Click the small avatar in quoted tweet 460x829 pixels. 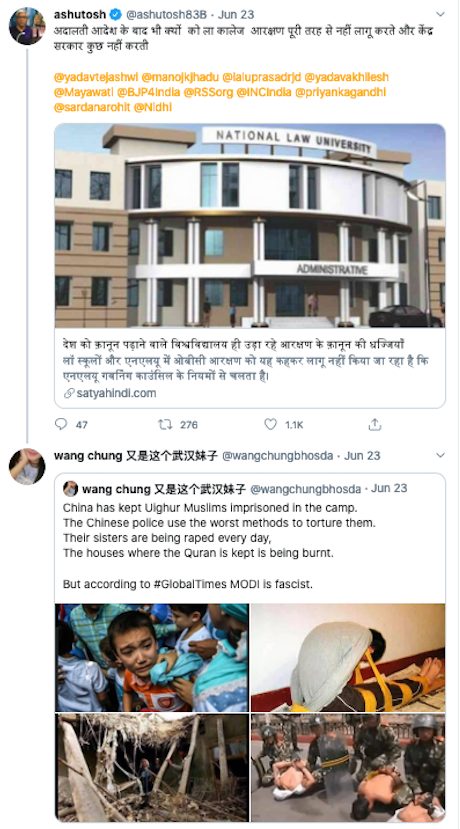[70, 489]
